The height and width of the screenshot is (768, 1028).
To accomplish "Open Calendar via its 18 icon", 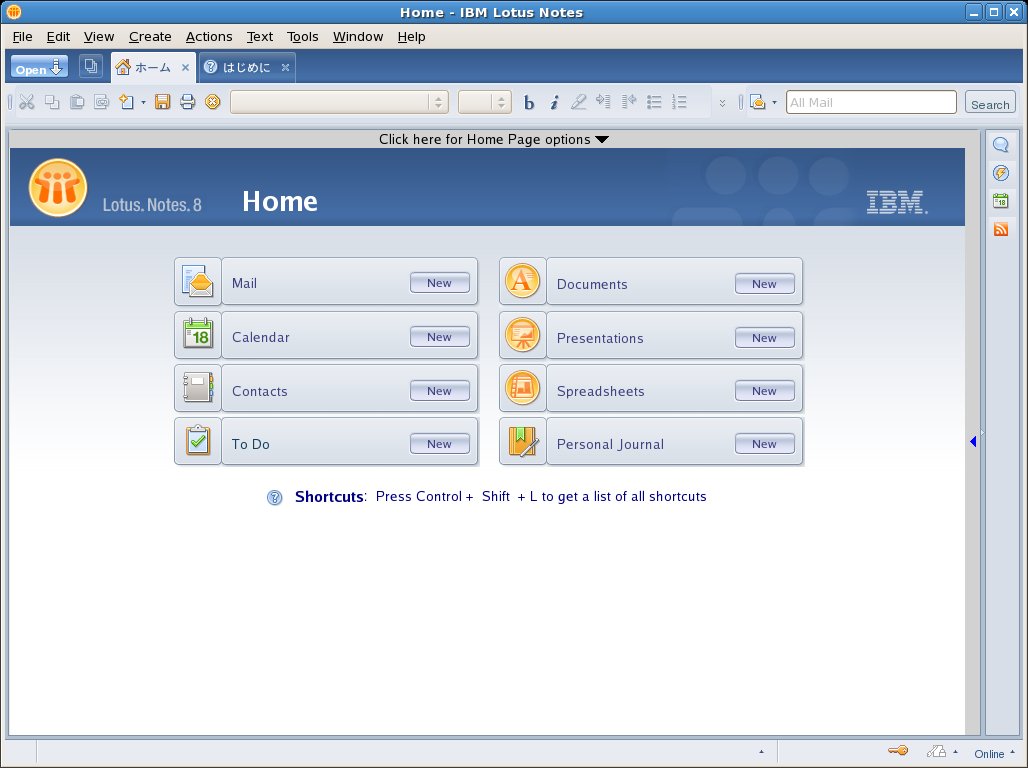I will click(x=197, y=334).
